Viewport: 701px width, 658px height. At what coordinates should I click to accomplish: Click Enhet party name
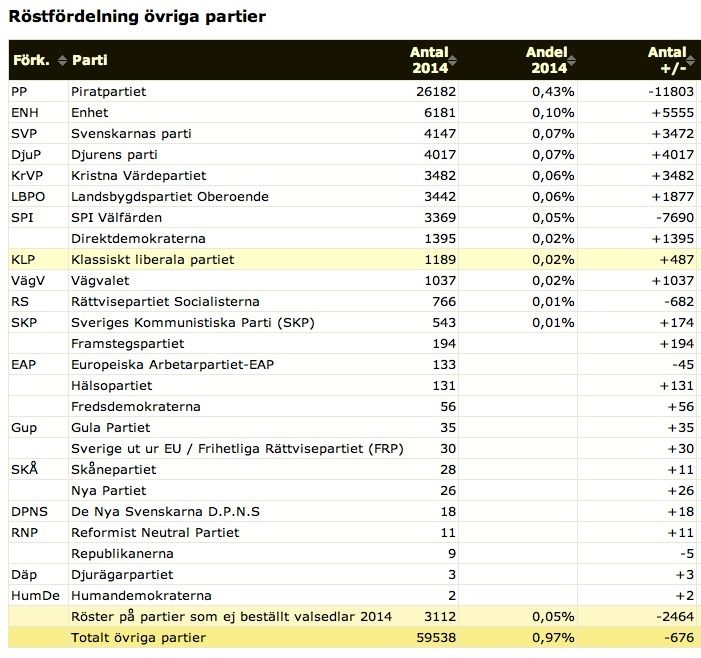pos(89,112)
